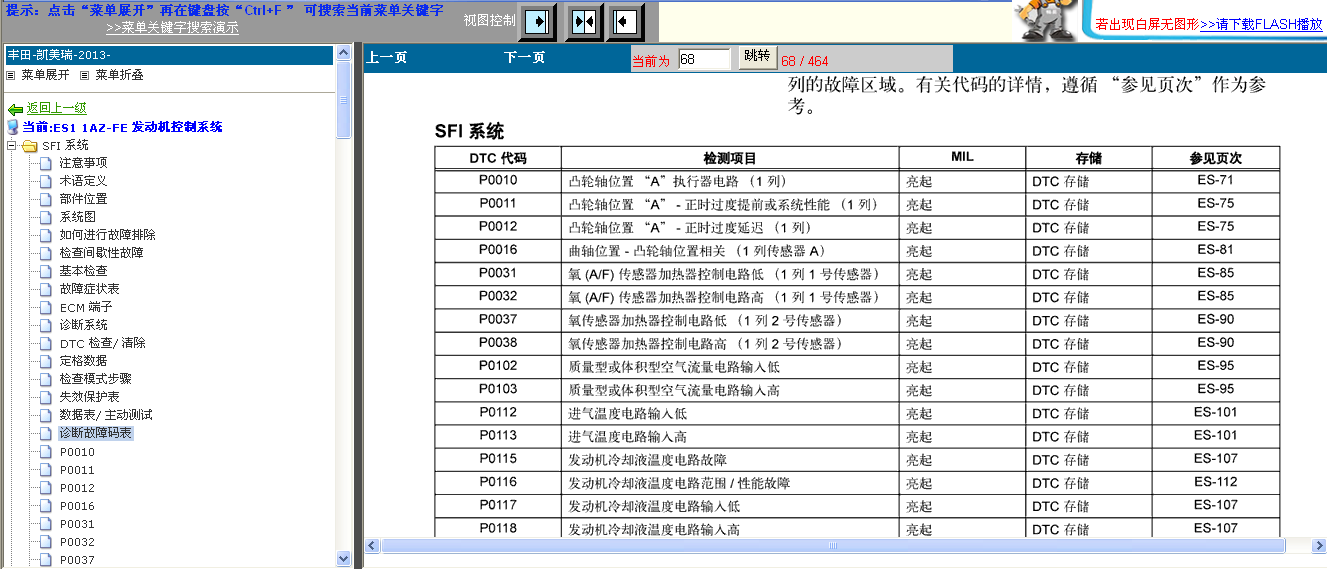Click the 跳转 jump button
The width and height of the screenshot is (1327, 569).
coord(757,57)
